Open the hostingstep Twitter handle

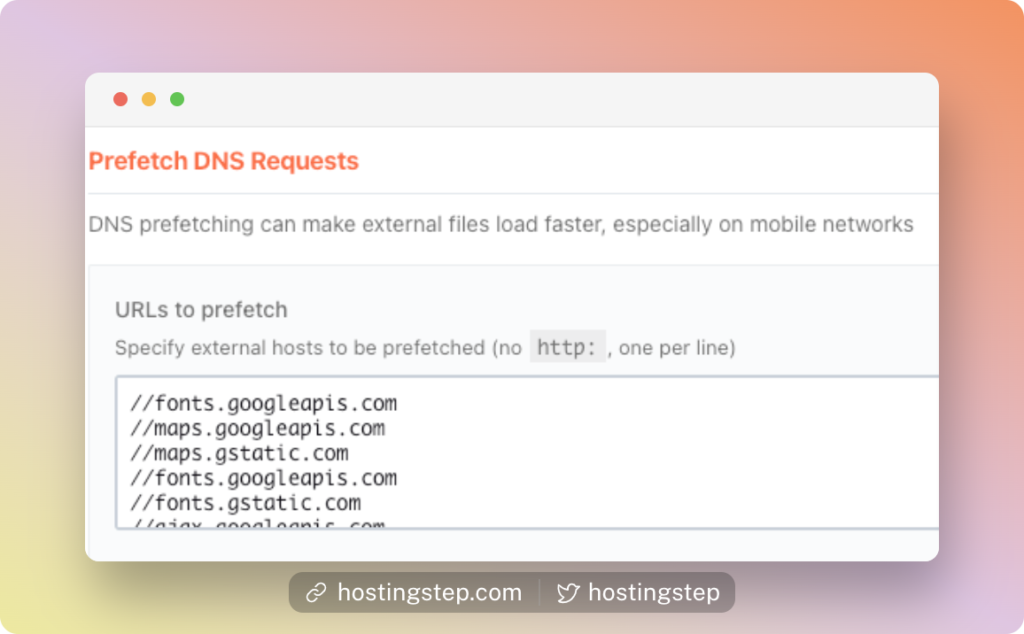tap(654, 592)
